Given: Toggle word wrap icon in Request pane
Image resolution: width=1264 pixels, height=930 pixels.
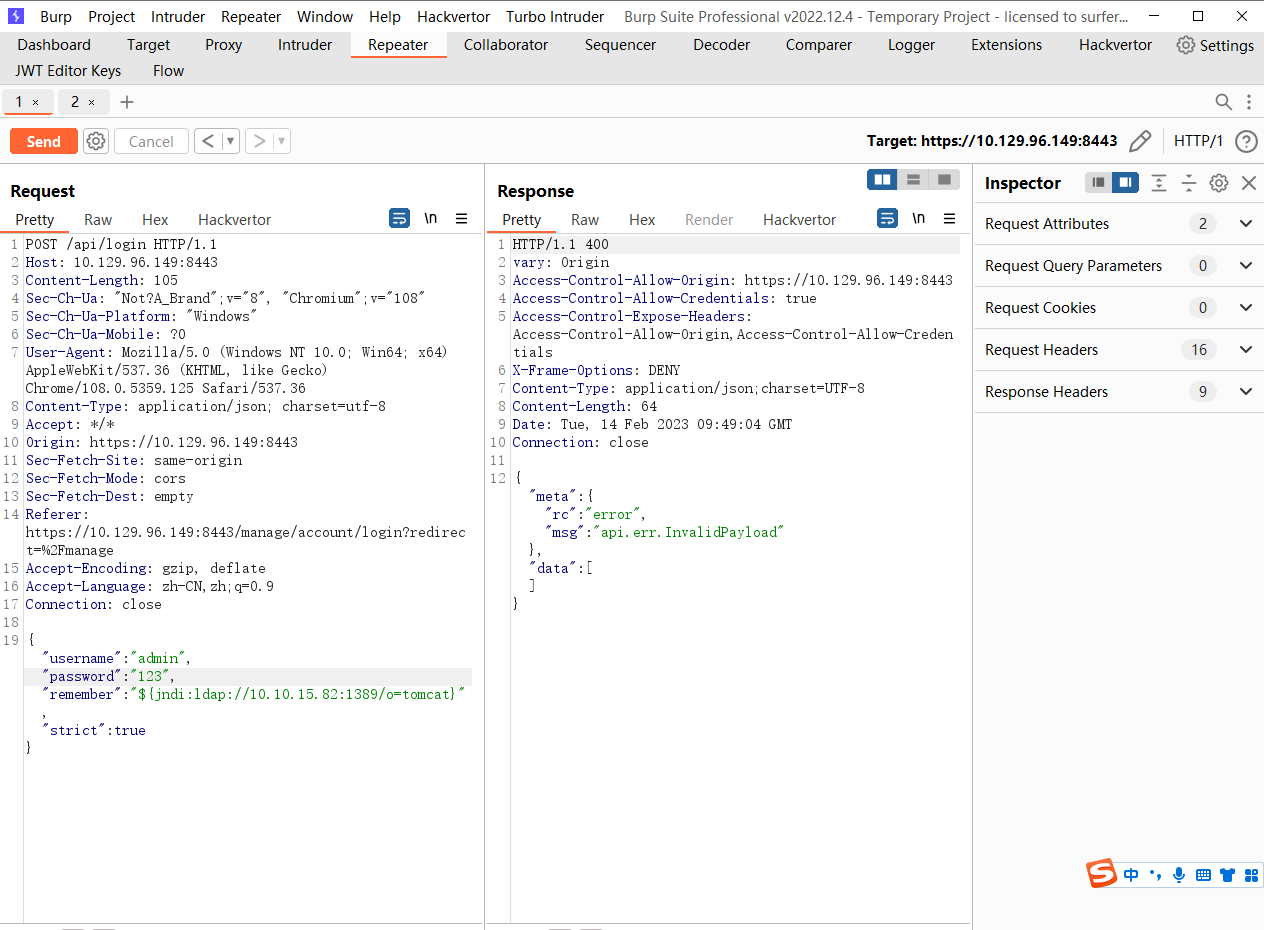Looking at the screenshot, I should (400, 218).
